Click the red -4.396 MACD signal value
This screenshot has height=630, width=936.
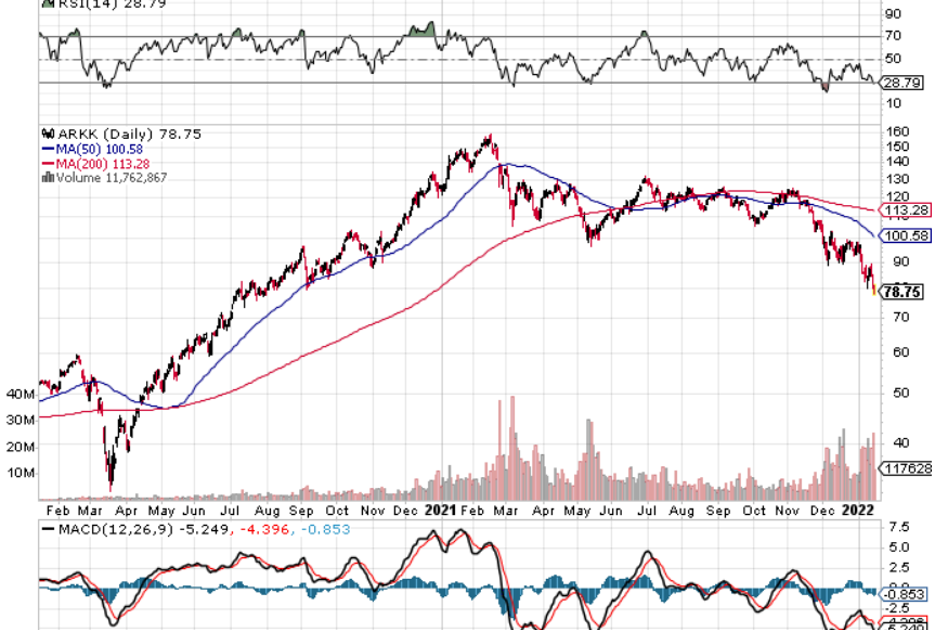(258, 530)
